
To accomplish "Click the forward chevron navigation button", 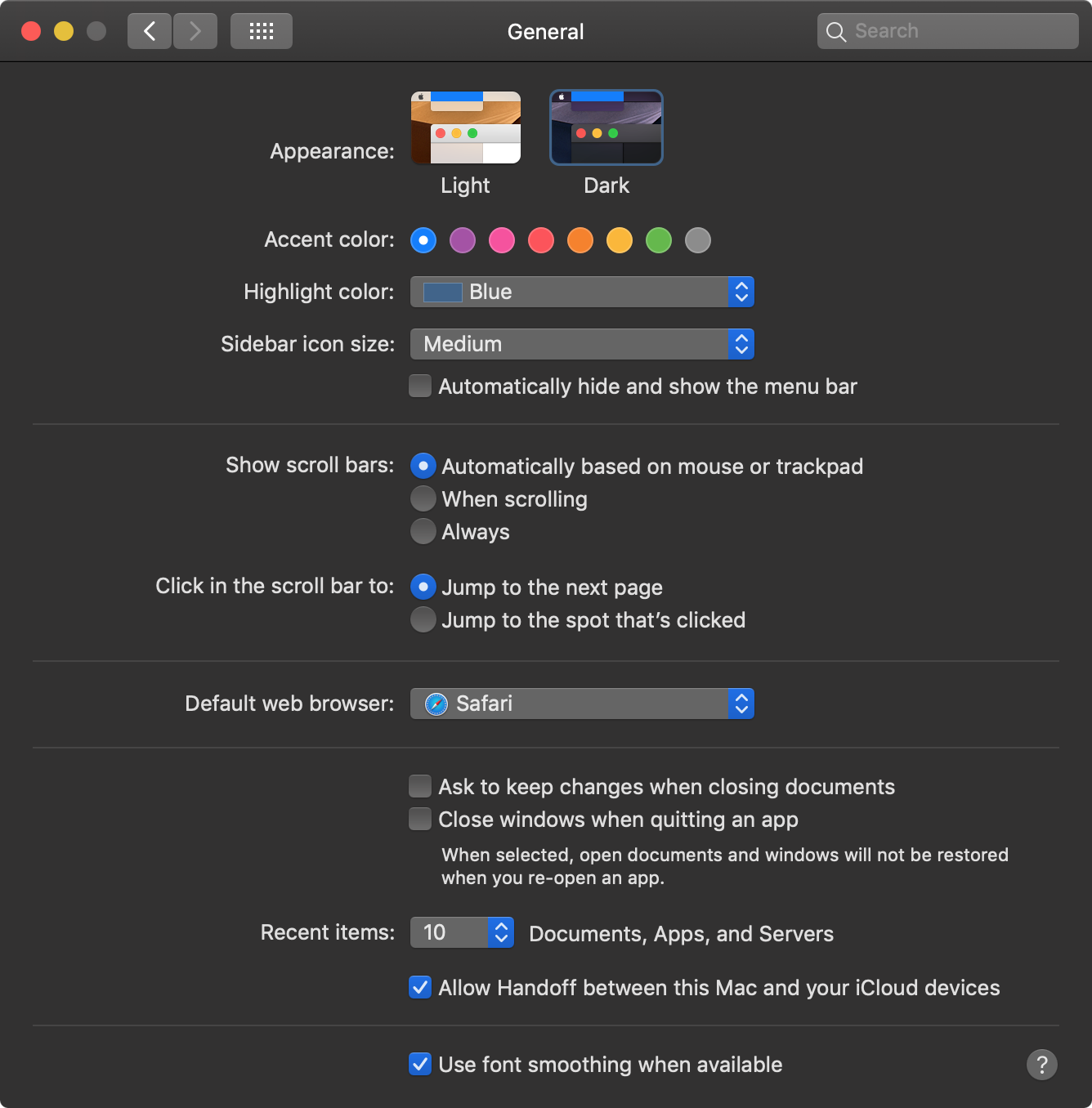I will point(195,31).
